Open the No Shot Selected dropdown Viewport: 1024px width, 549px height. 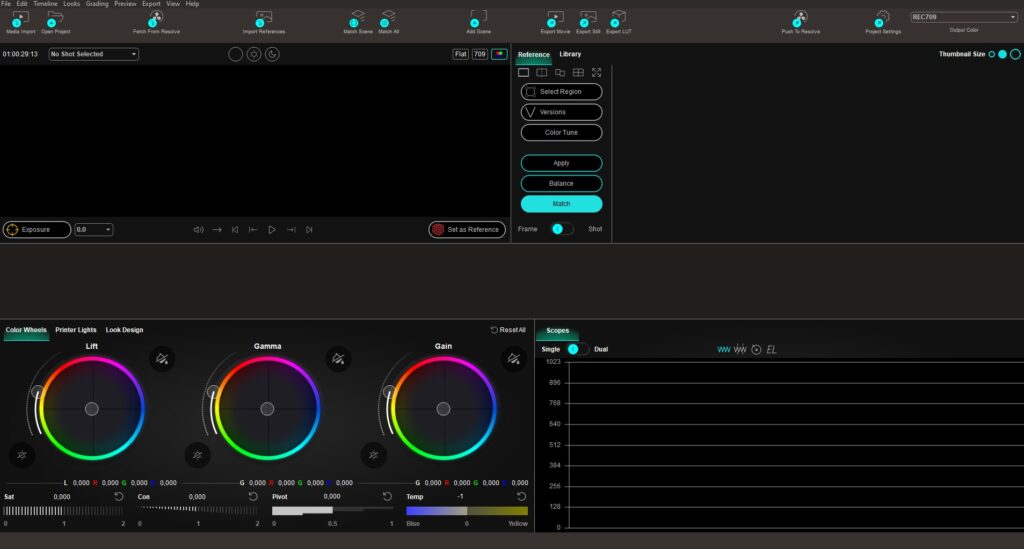click(93, 54)
